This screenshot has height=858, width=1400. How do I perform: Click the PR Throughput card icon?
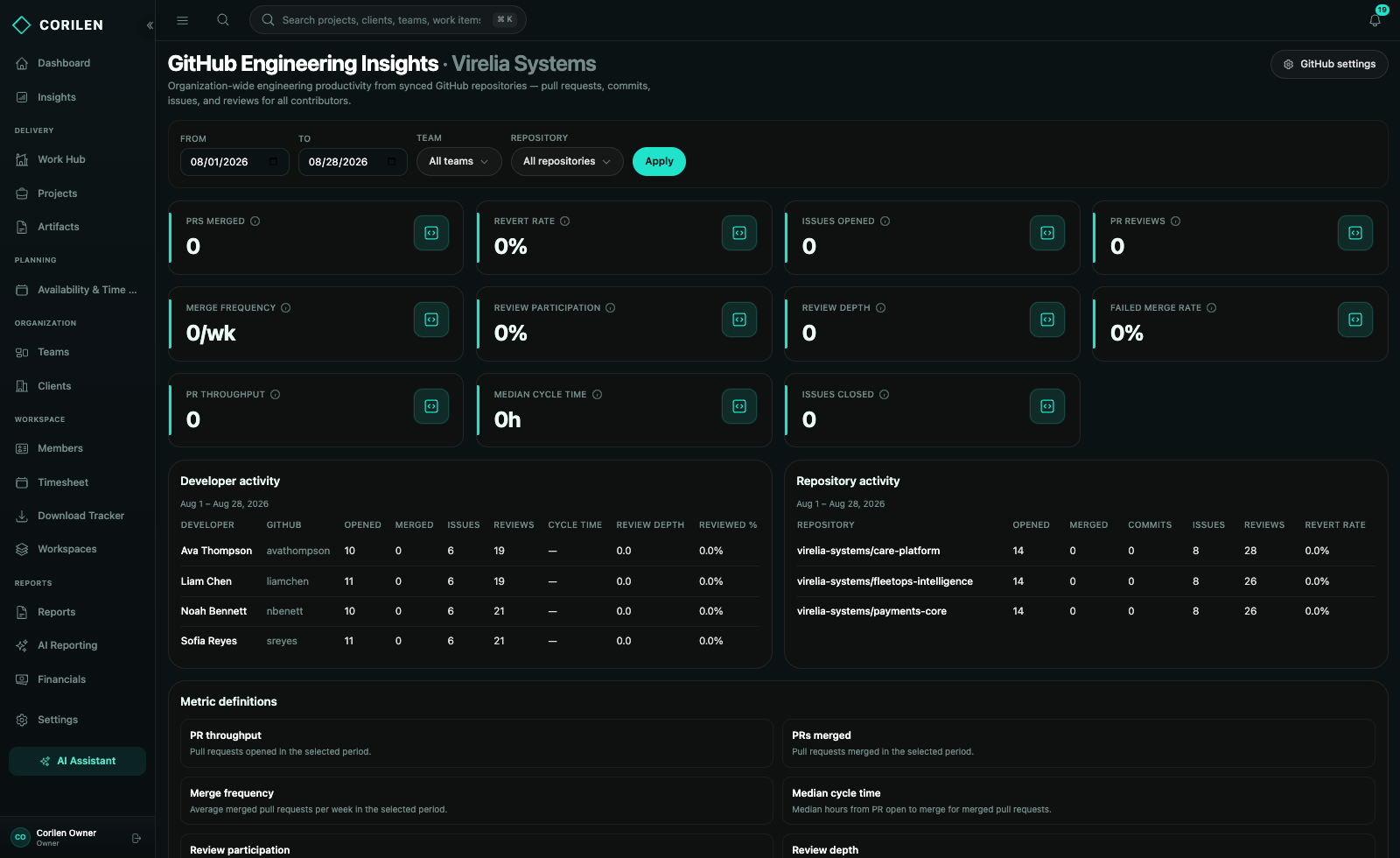[x=431, y=406]
